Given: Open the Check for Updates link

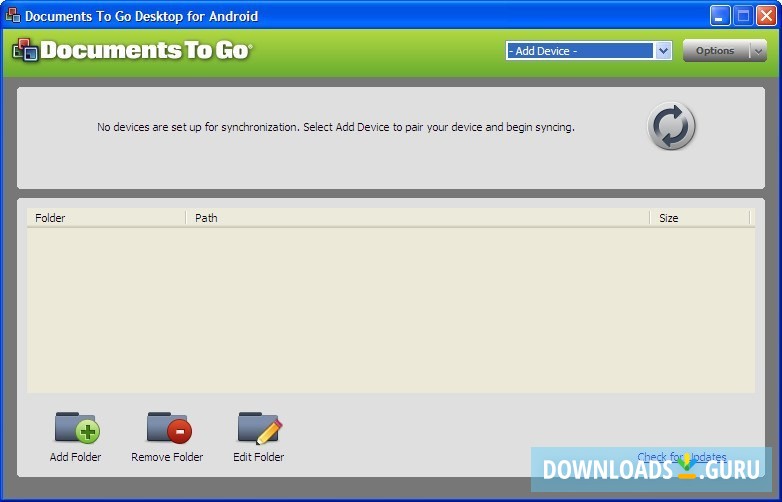Looking at the screenshot, I should (681, 457).
